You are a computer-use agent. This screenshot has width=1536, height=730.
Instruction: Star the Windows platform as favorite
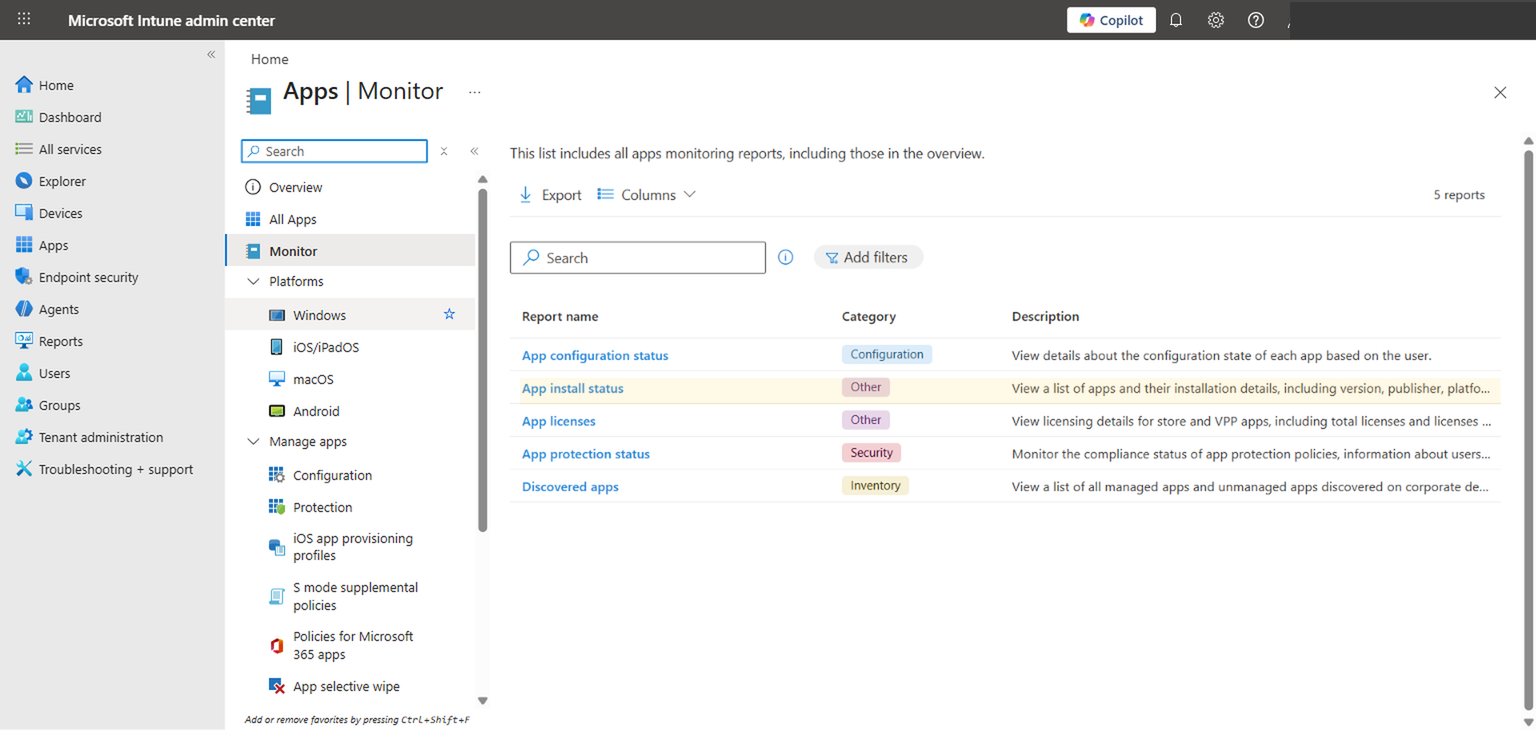pyautogui.click(x=448, y=313)
